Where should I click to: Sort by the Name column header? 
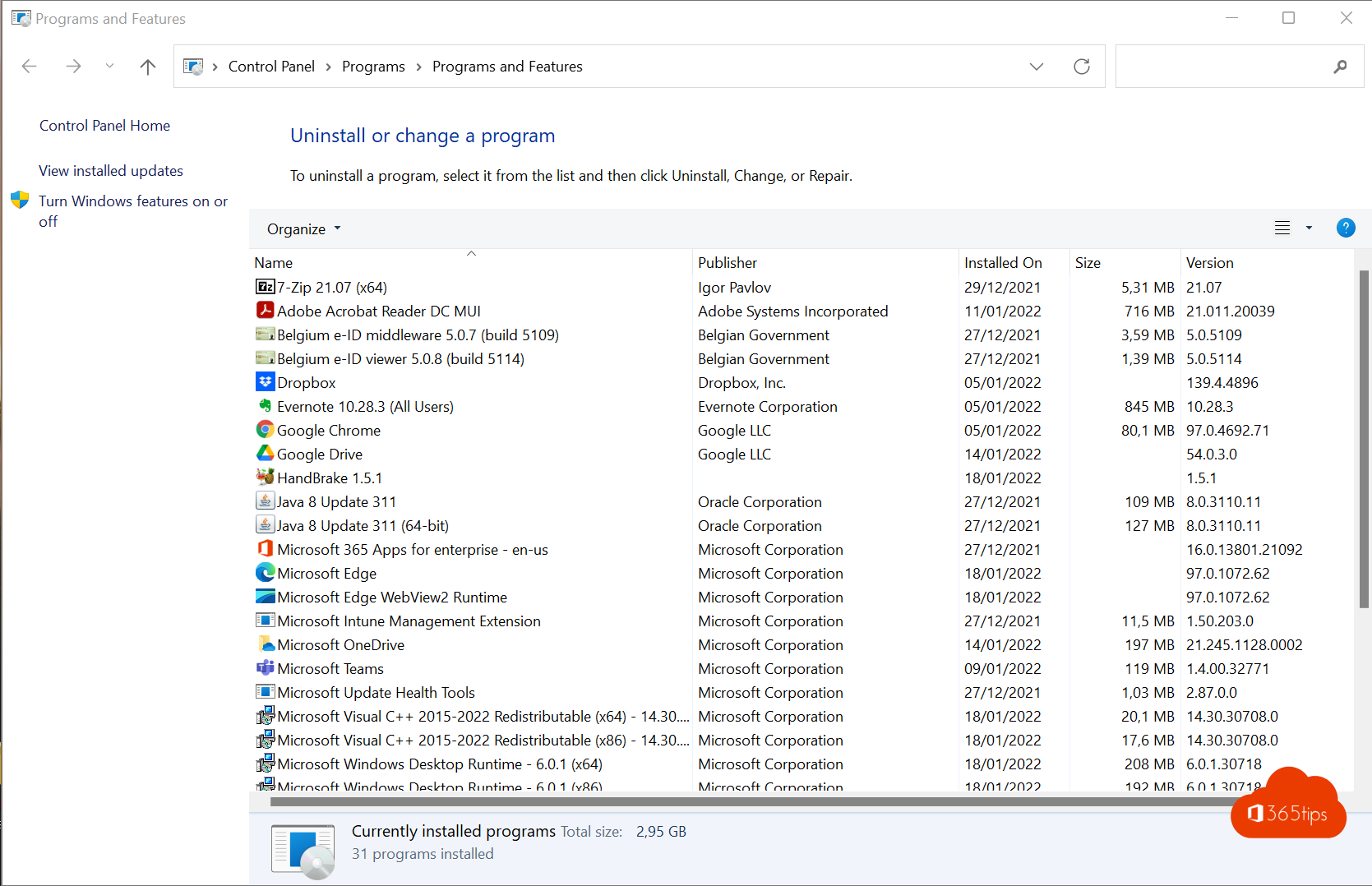[x=470, y=262]
